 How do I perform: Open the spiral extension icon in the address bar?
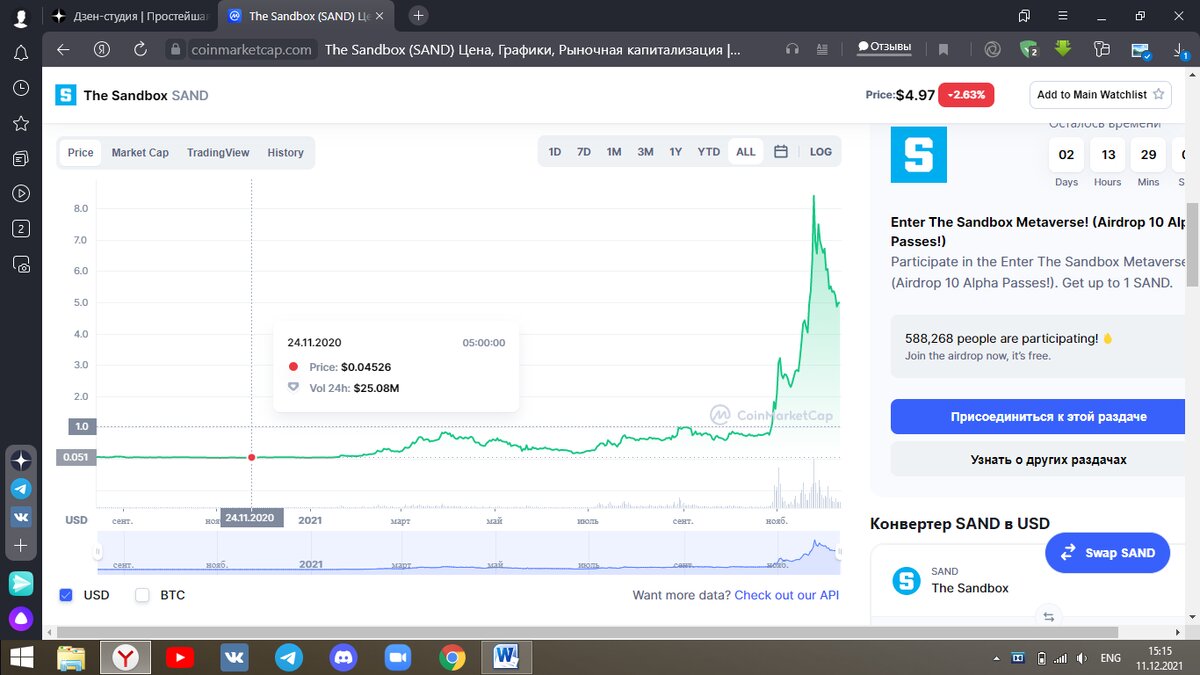(x=992, y=49)
